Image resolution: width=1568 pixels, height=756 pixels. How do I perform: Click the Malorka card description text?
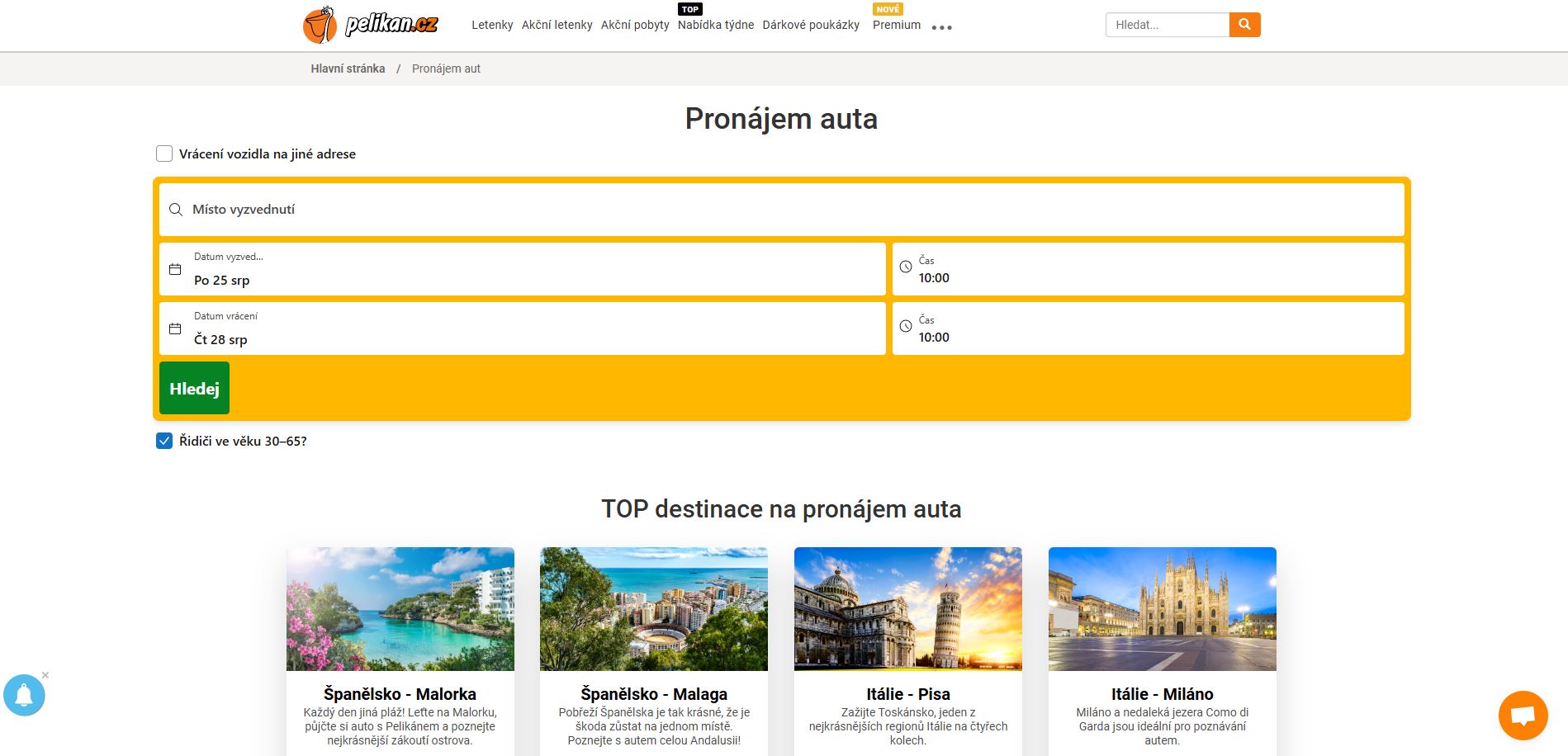pyautogui.click(x=400, y=726)
